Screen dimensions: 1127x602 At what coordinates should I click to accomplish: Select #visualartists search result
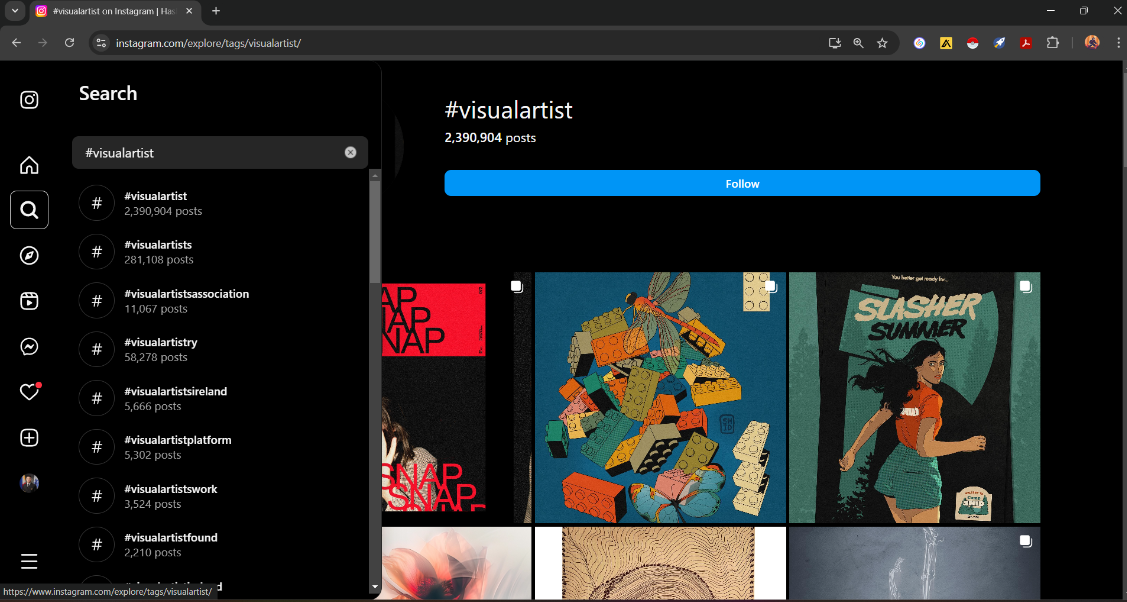[158, 251]
